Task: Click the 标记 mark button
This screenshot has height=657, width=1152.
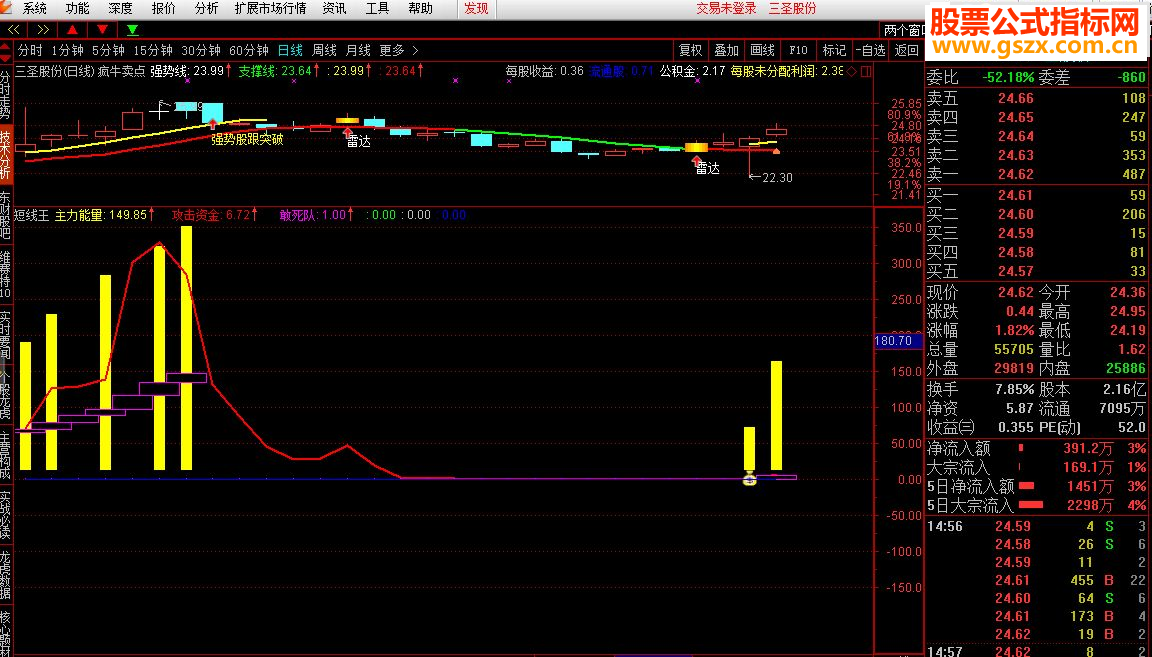Action: point(834,51)
